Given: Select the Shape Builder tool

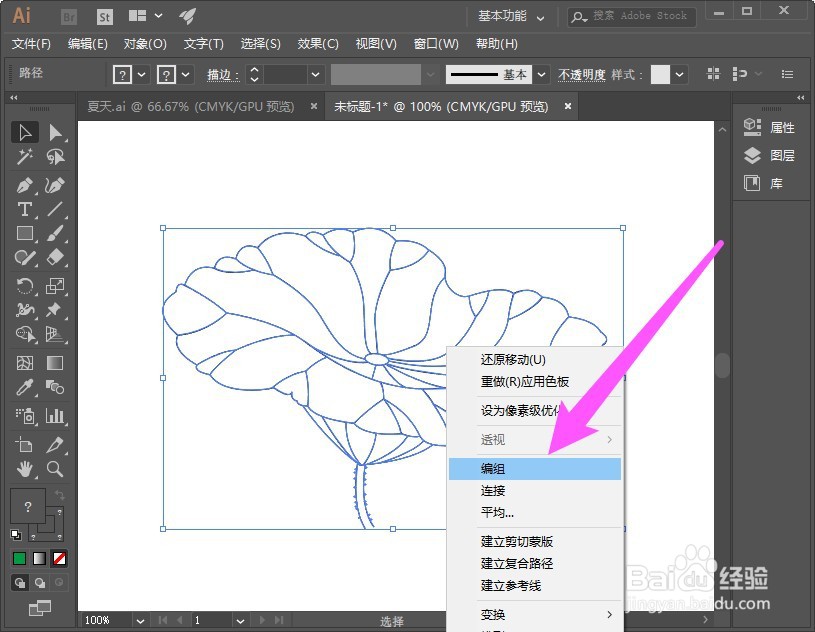Looking at the screenshot, I should point(24,334).
